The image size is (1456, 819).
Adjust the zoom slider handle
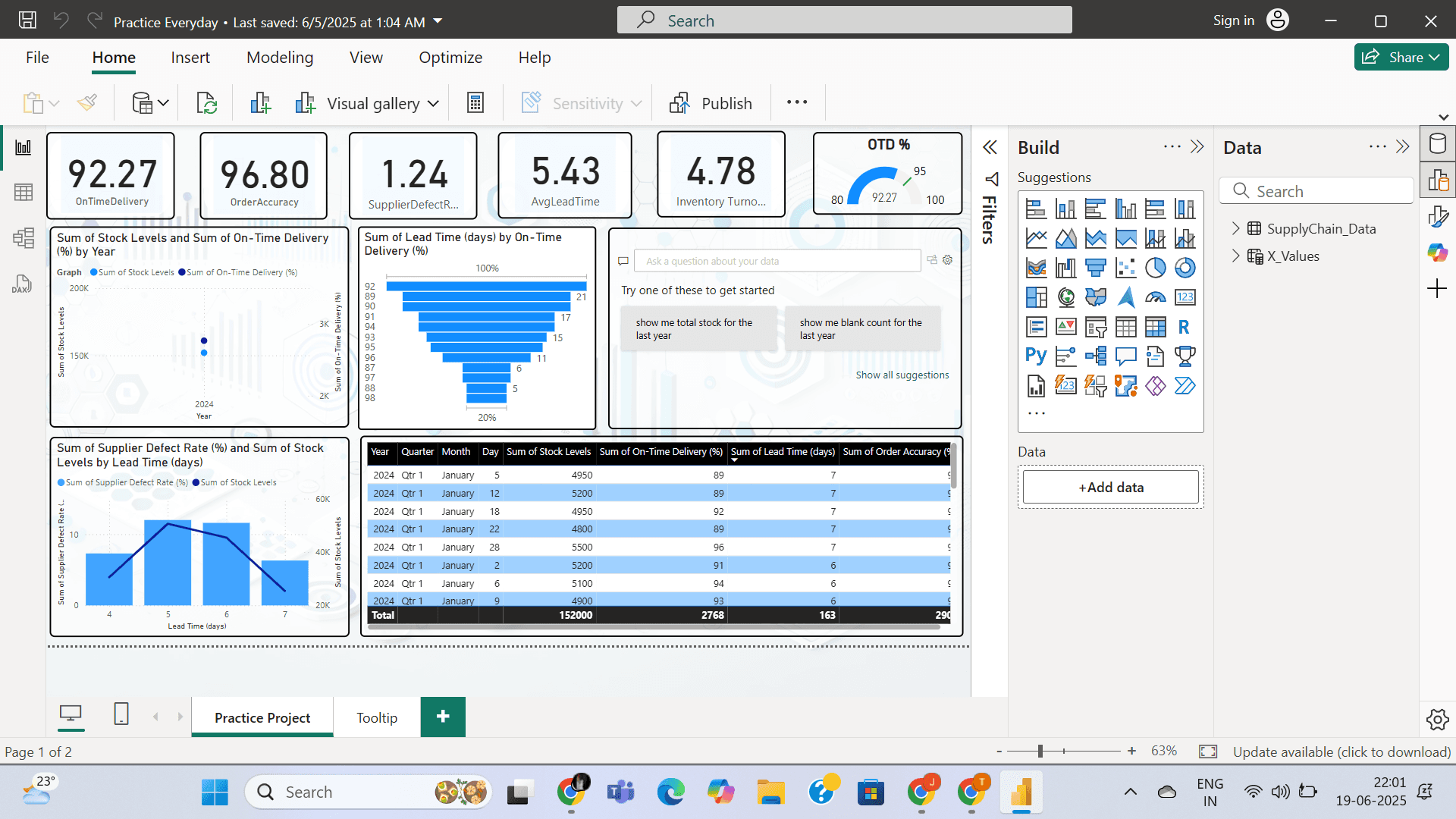[1040, 751]
